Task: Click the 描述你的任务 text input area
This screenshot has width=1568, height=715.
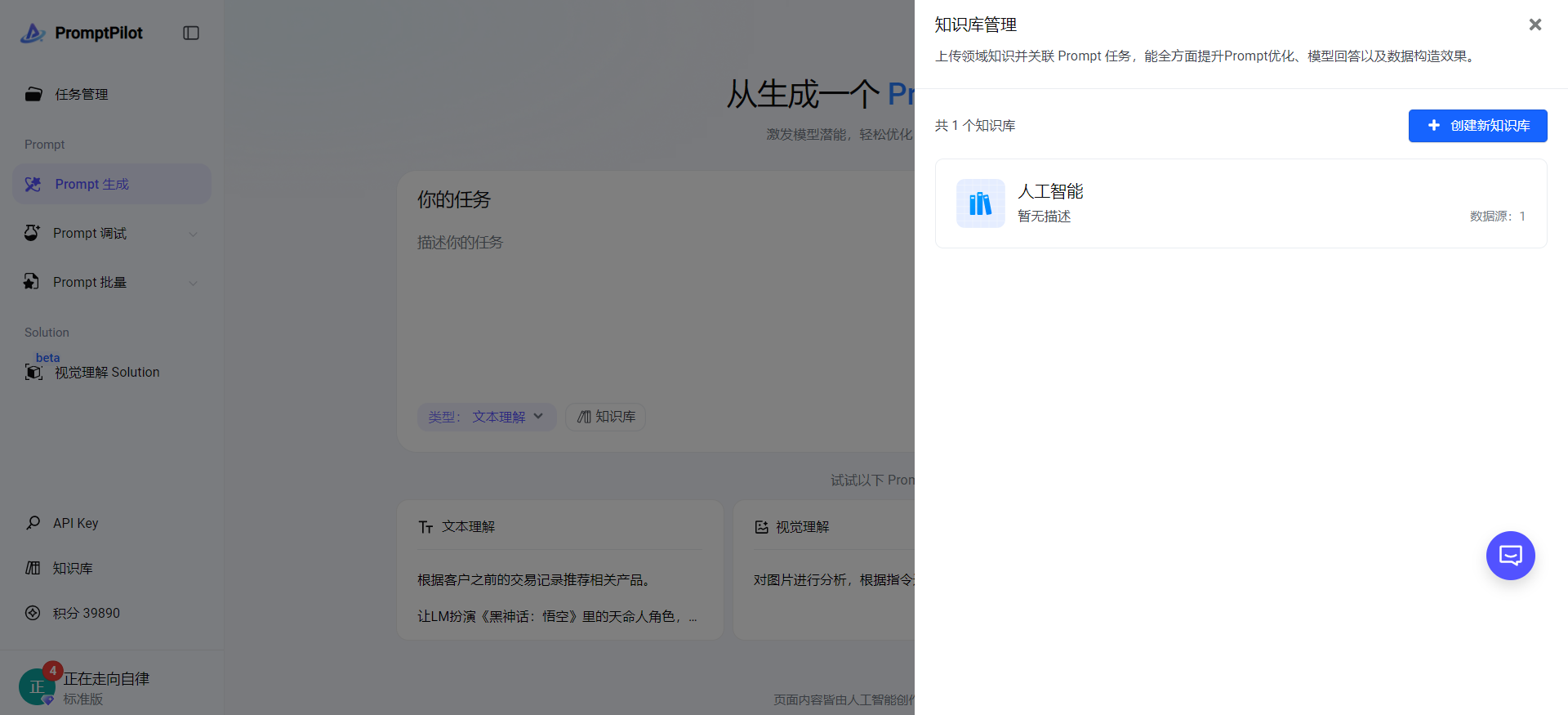Action: [656, 311]
